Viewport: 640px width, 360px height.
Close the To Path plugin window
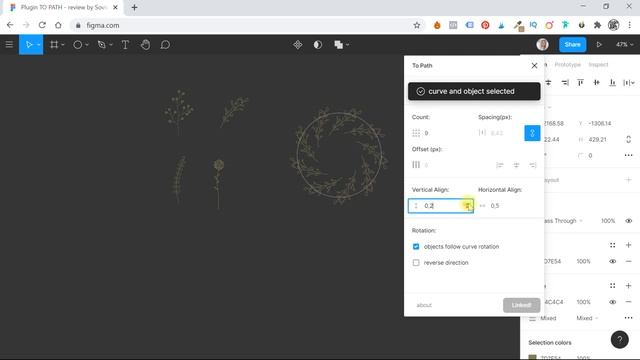(534, 65)
